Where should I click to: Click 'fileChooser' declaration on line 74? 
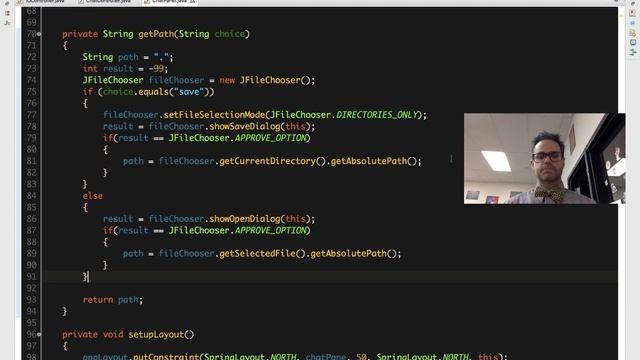point(176,80)
